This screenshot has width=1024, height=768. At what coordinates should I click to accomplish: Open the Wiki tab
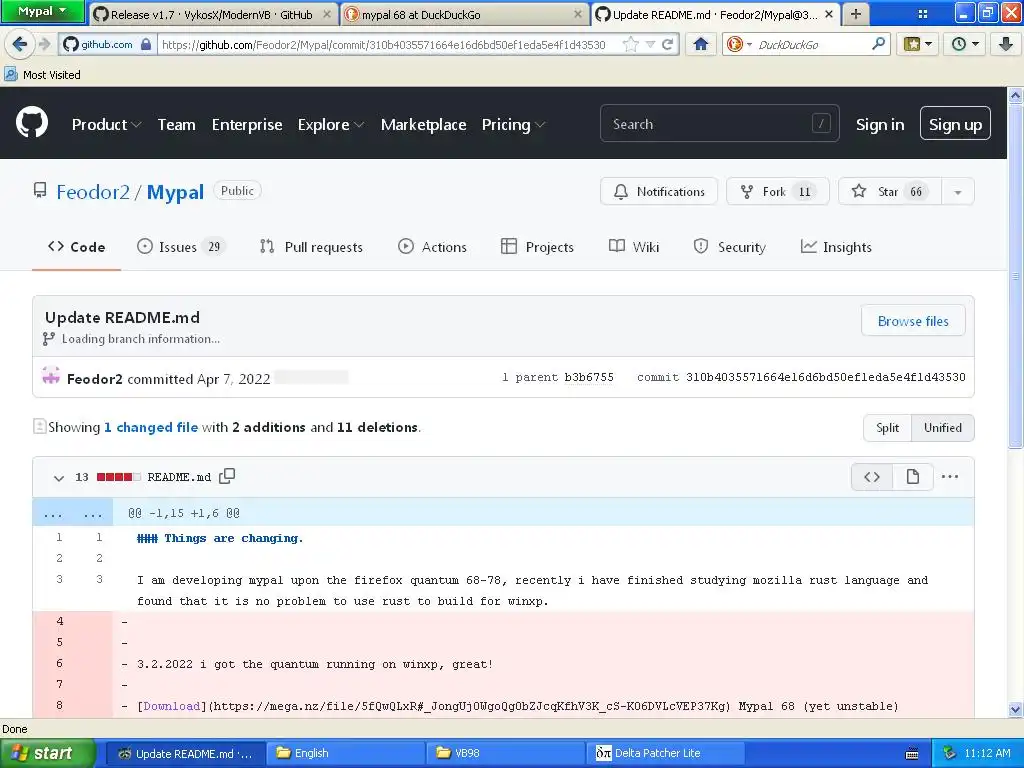point(633,247)
